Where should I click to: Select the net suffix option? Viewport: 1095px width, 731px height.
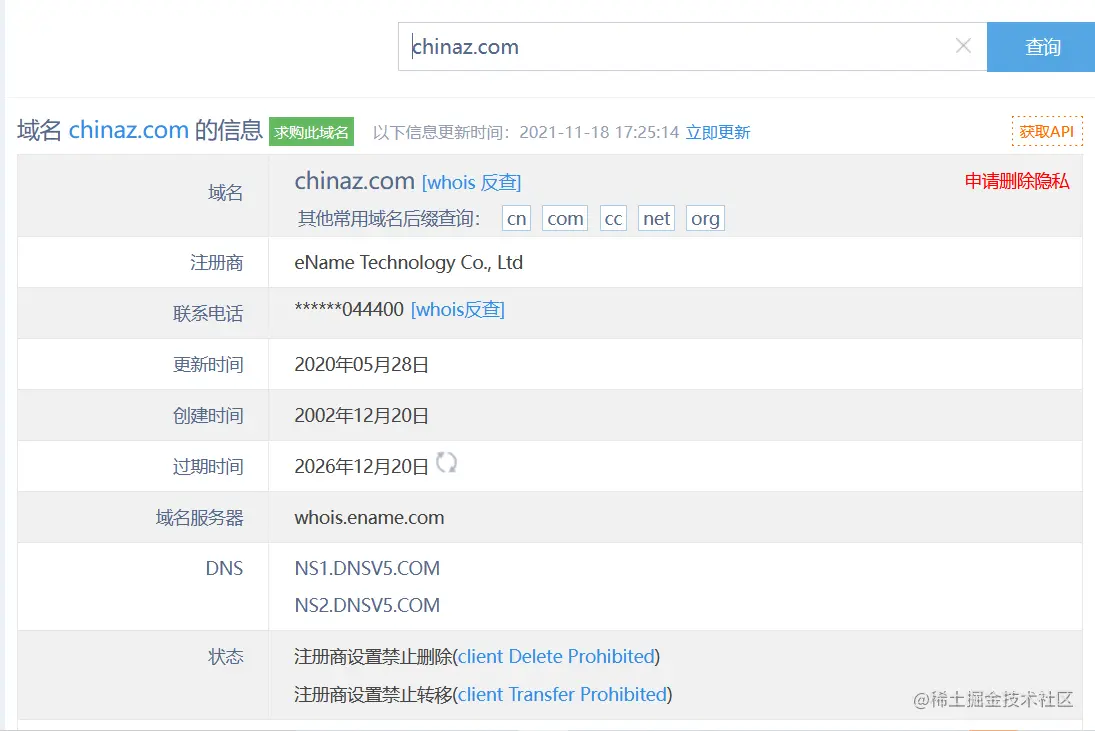coord(656,219)
